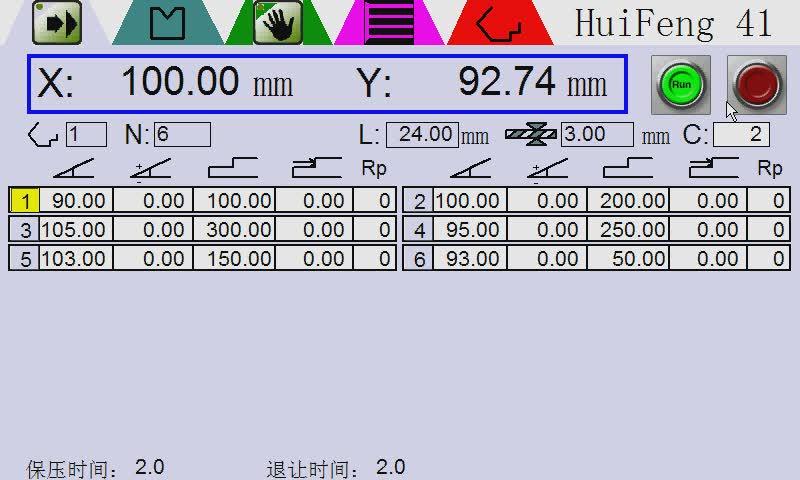Screen dimensions: 800x480
Task: Click the left retract distance icon
Action: pyautogui.click(x=316, y=168)
